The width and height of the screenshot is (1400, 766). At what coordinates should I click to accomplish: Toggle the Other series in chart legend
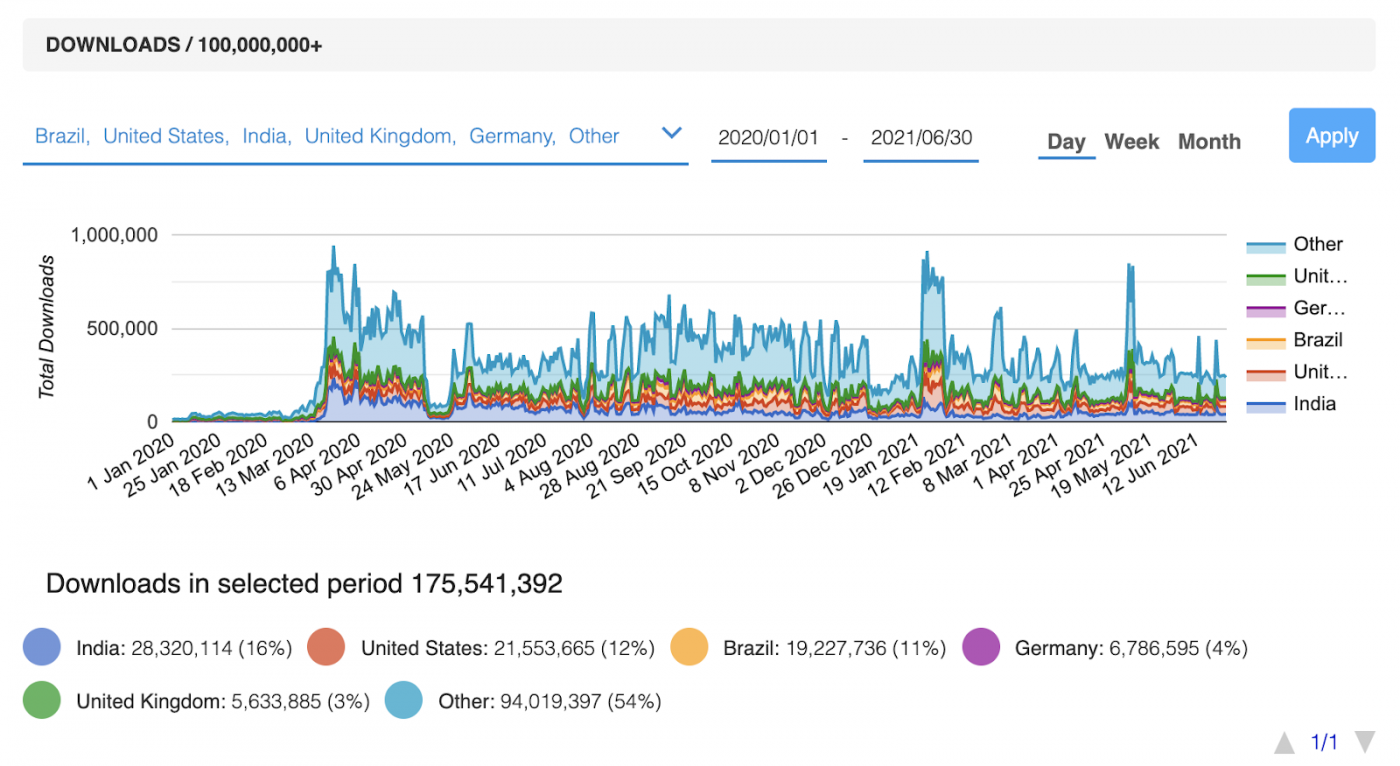pyautogui.click(x=1296, y=244)
